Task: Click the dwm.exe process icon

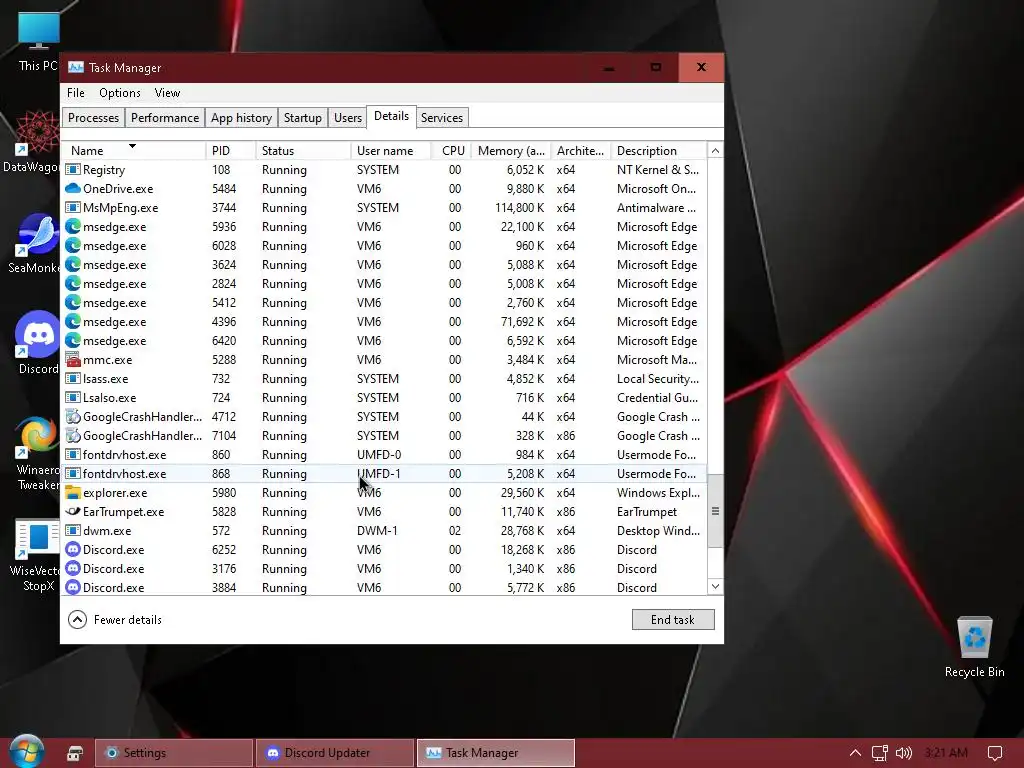Action: pos(72,531)
